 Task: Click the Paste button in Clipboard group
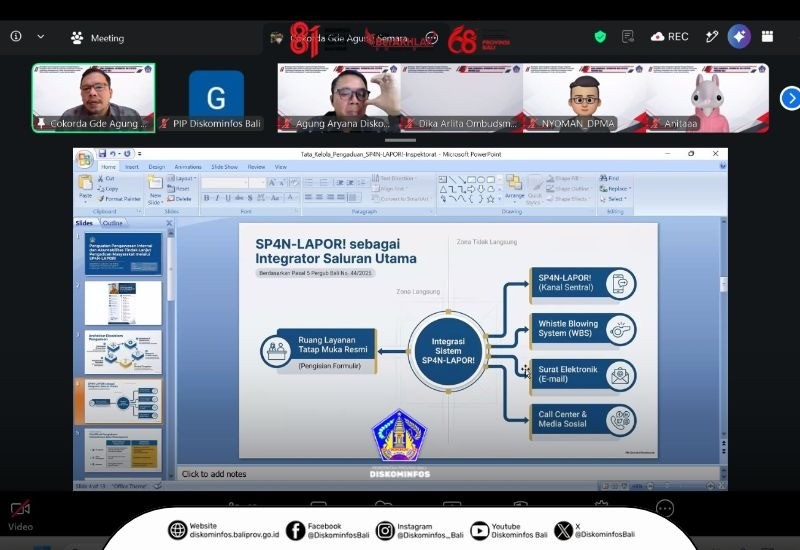(x=85, y=188)
